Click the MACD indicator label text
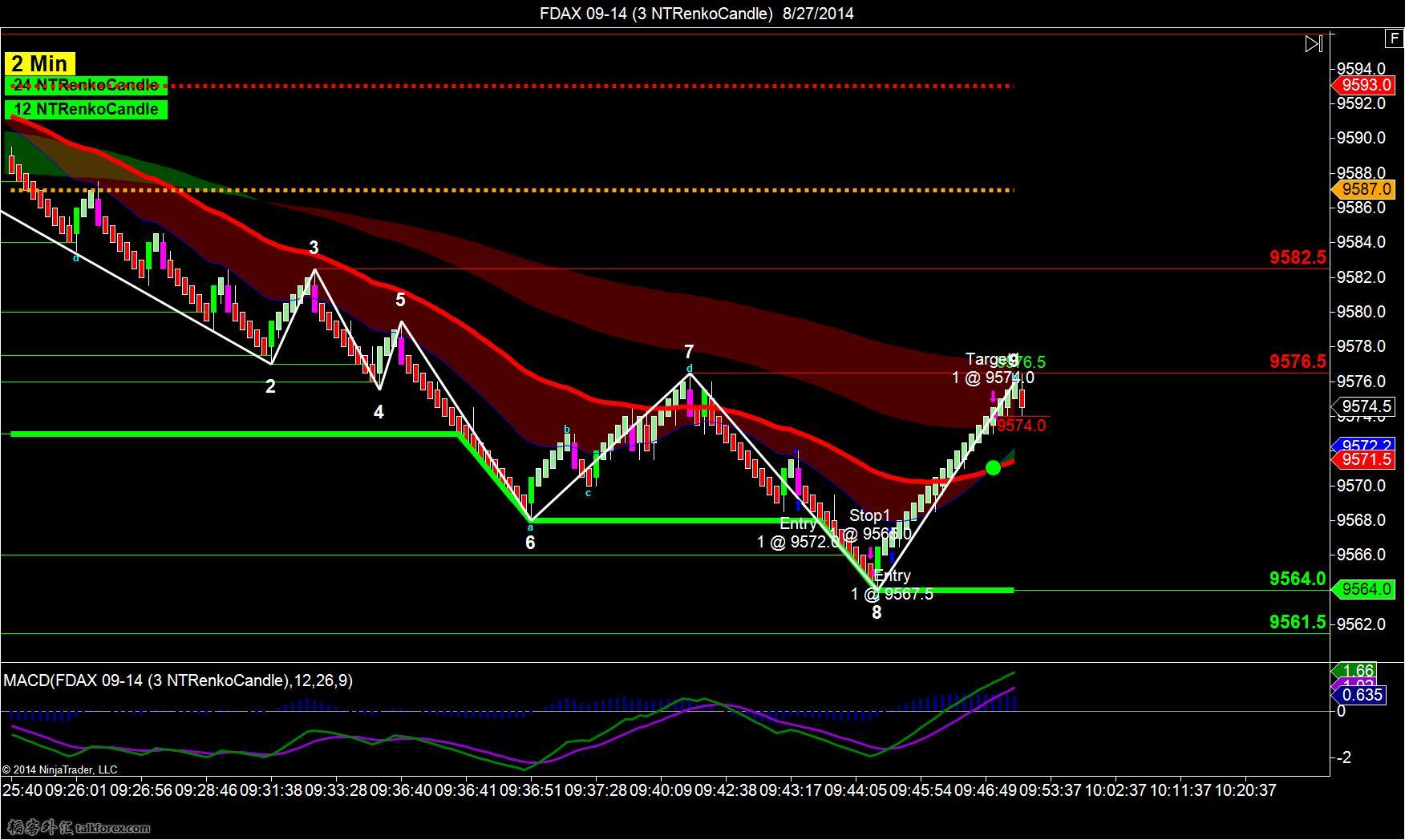 pyautogui.click(x=178, y=680)
